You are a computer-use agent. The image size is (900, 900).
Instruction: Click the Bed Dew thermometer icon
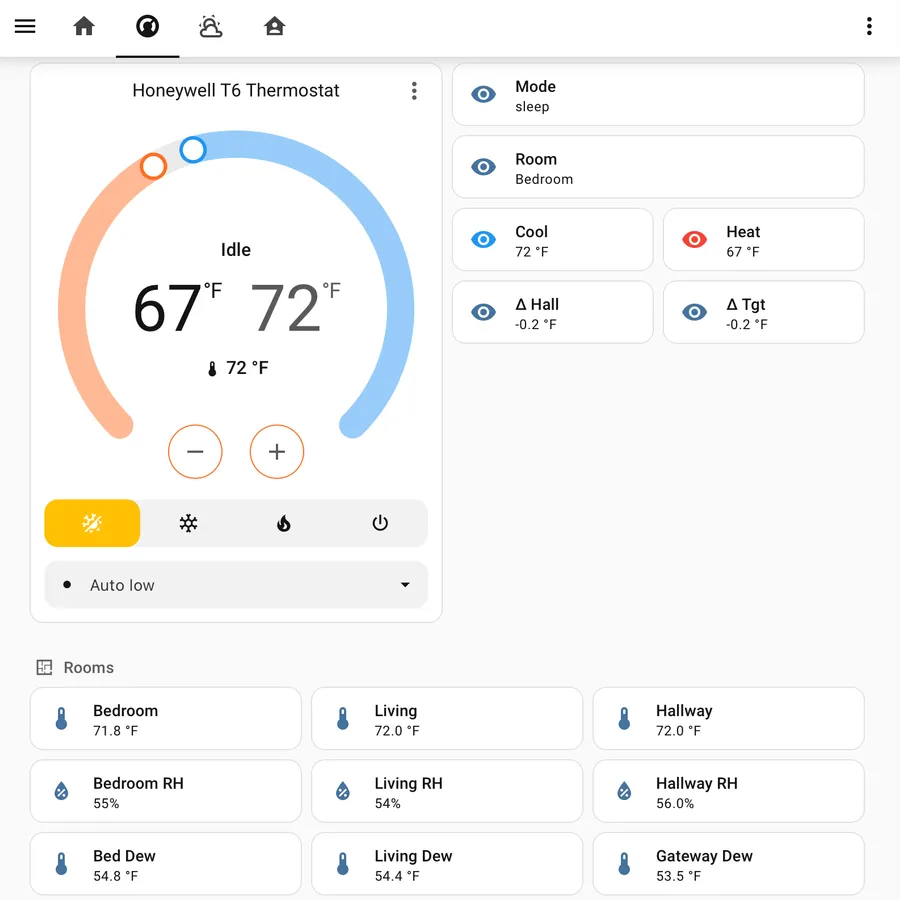coord(61,864)
